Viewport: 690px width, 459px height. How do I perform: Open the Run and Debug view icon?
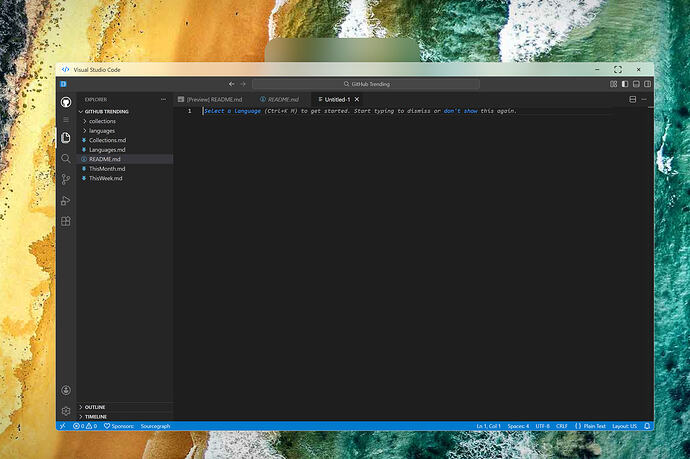(x=66, y=201)
